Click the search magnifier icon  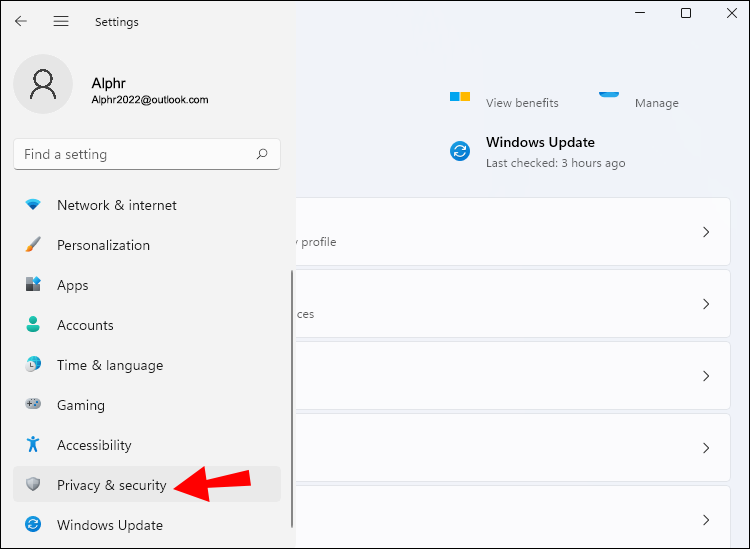coord(262,154)
